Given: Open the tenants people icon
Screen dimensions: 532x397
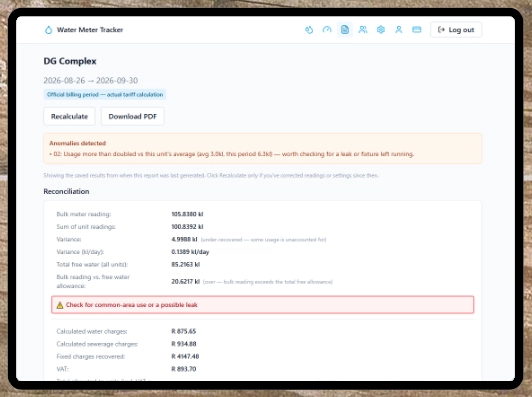Looking at the screenshot, I should (363, 30).
